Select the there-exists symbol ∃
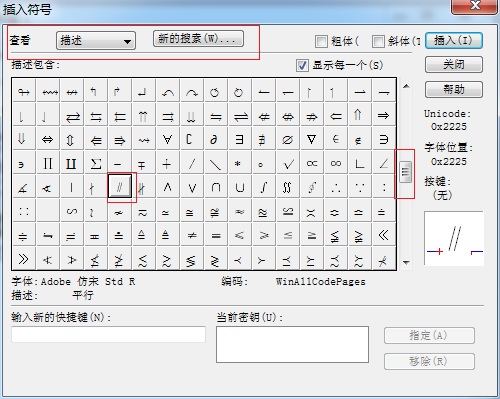 click(239, 139)
